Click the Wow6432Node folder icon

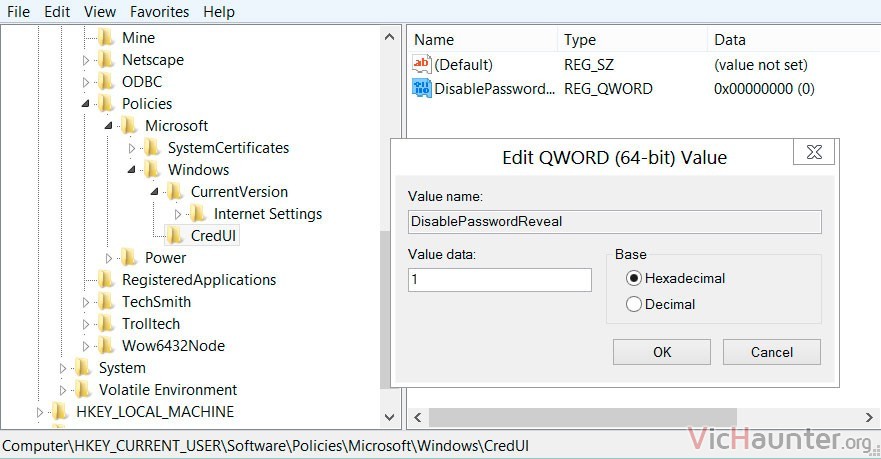[x=106, y=346]
